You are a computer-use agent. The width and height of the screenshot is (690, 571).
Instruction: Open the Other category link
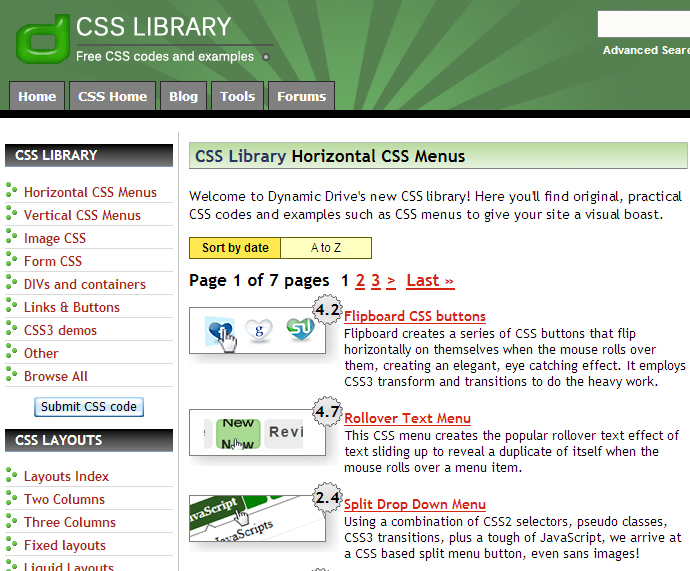41,353
